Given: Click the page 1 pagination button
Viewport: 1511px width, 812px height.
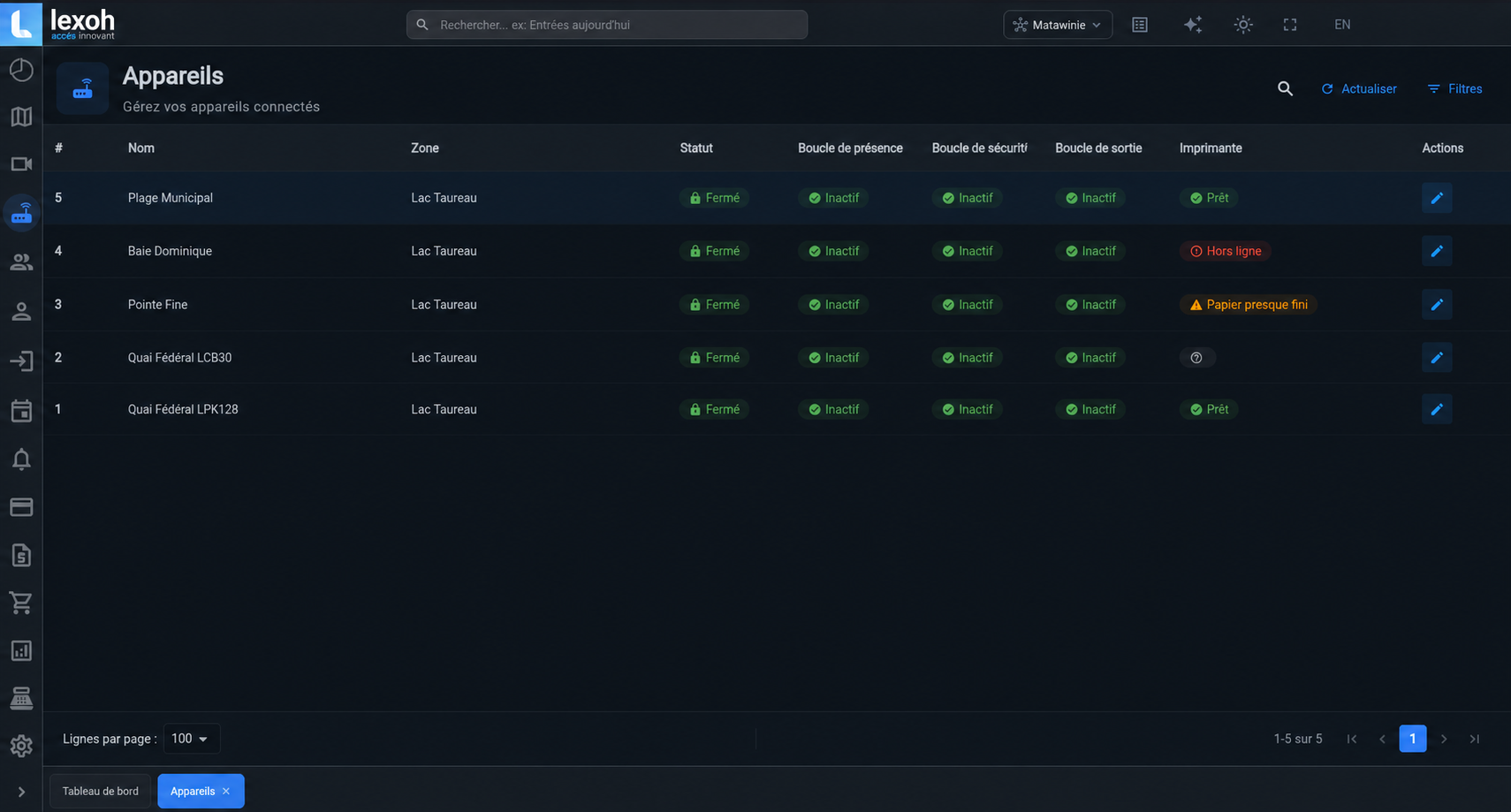Looking at the screenshot, I should pyautogui.click(x=1412, y=739).
